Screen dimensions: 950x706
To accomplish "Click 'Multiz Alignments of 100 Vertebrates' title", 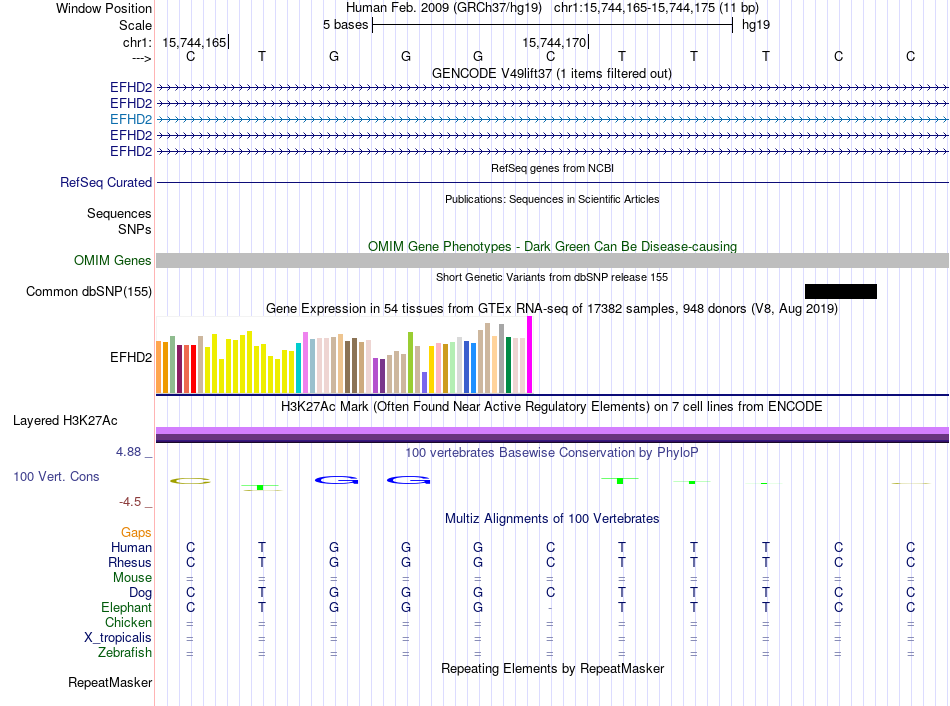I will coord(552,519).
